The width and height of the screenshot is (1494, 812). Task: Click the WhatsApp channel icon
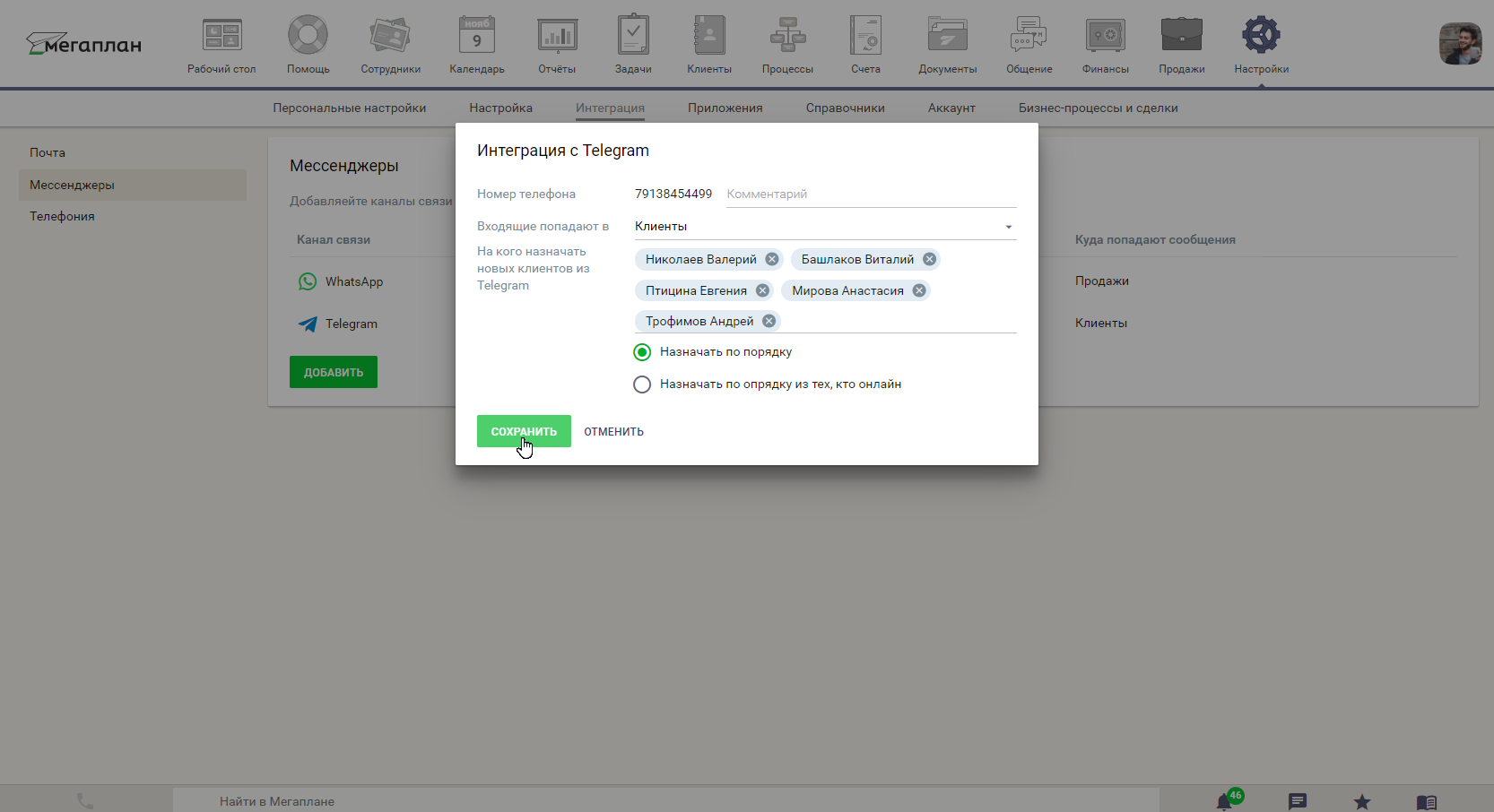308,281
